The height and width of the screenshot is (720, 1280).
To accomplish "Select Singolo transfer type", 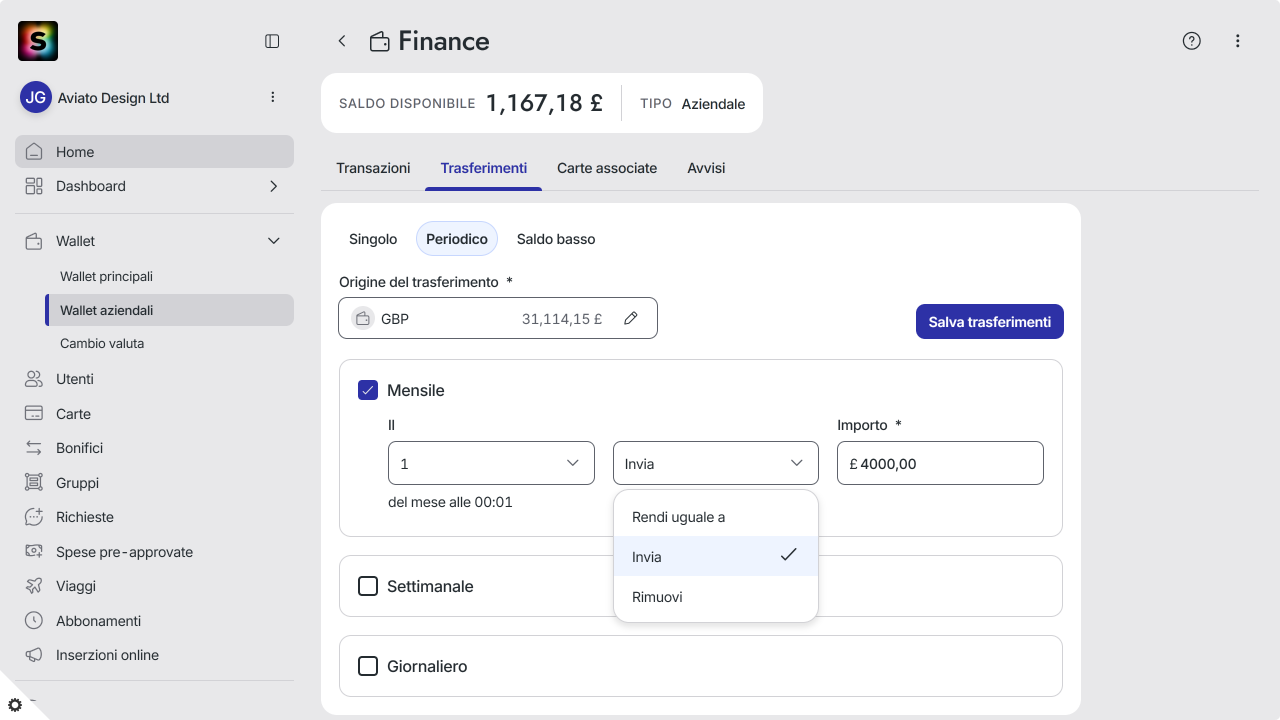I will click(373, 239).
